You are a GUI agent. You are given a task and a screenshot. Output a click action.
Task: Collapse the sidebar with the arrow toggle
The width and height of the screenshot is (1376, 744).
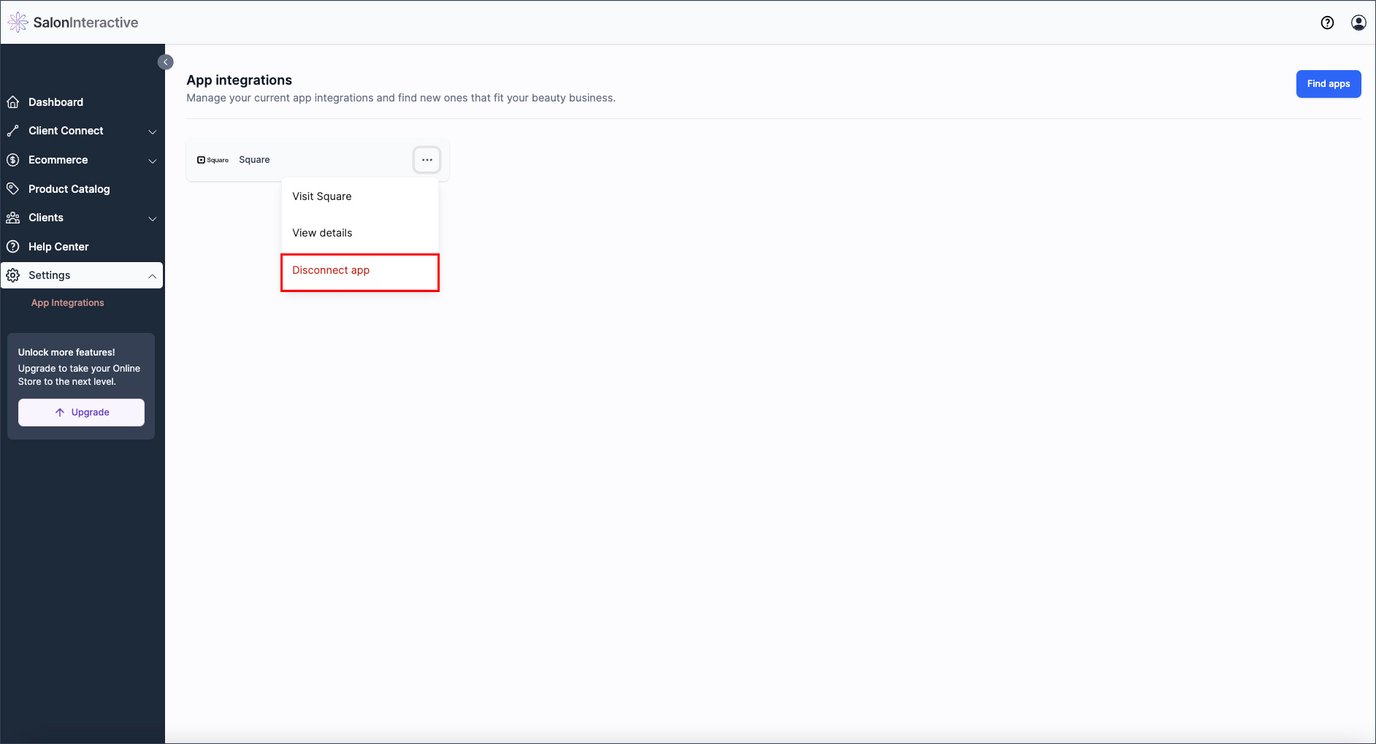165,61
